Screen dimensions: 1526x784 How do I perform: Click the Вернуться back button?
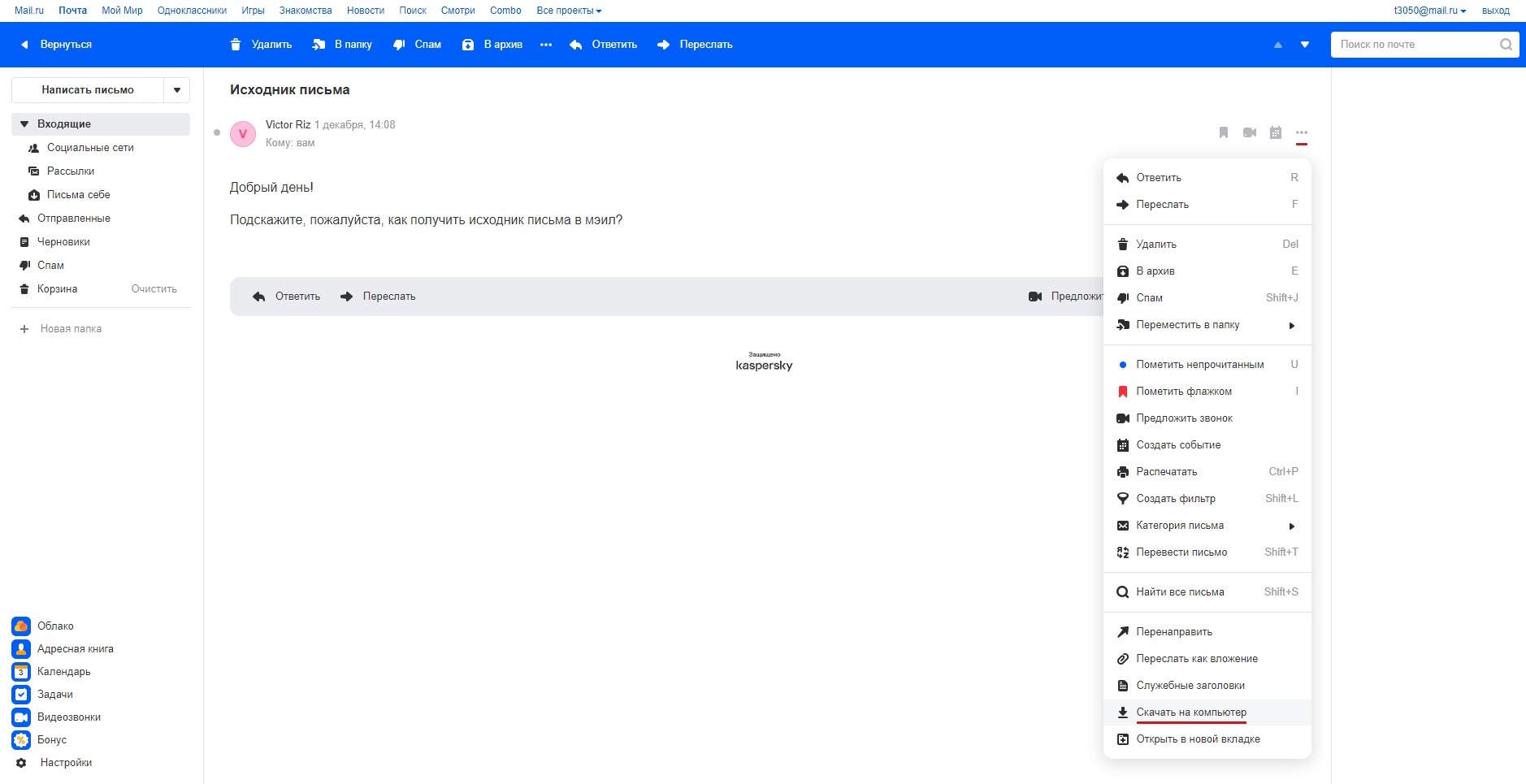57,45
